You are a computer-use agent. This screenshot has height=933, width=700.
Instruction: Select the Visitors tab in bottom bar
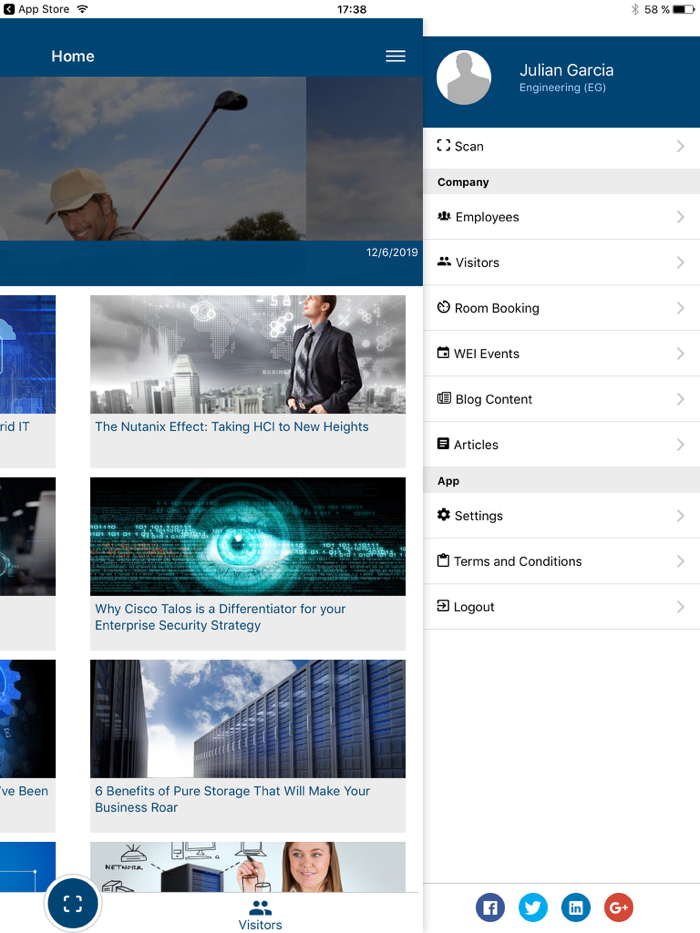point(260,915)
